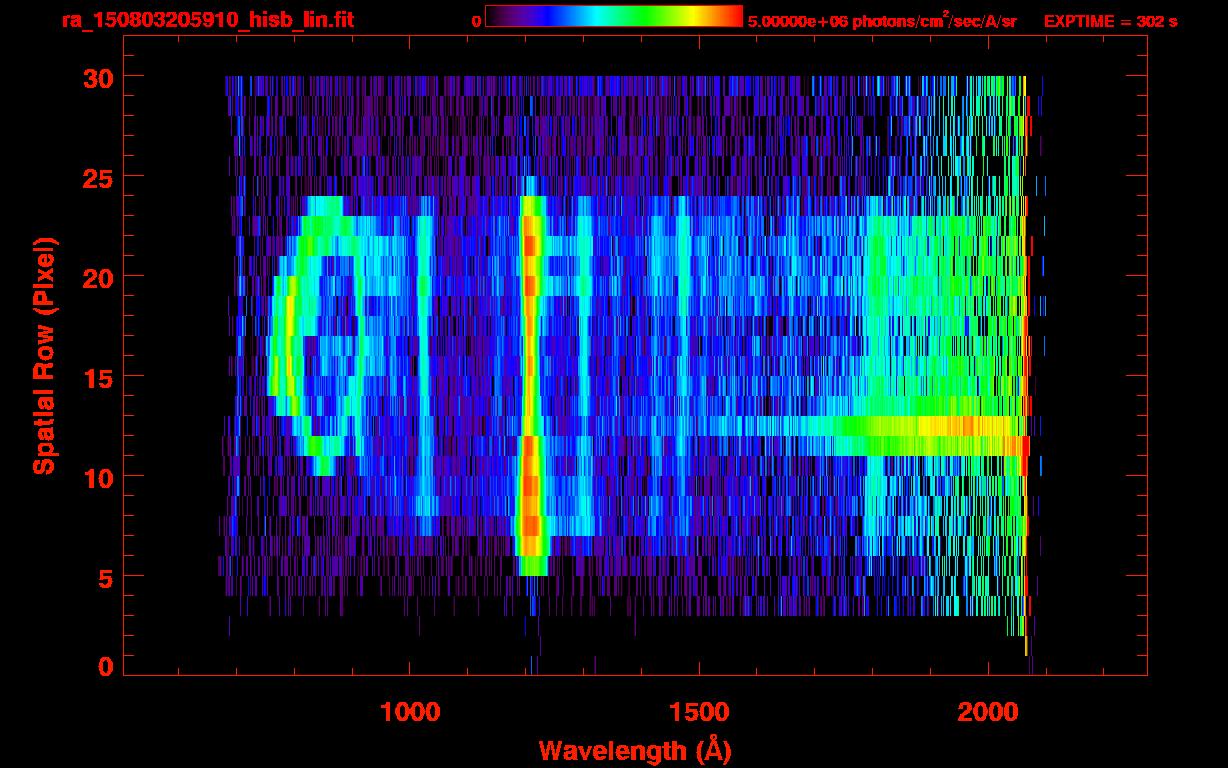Click the y-axis tick label 25
Viewport: 1228px width, 768px height.
(x=98, y=177)
